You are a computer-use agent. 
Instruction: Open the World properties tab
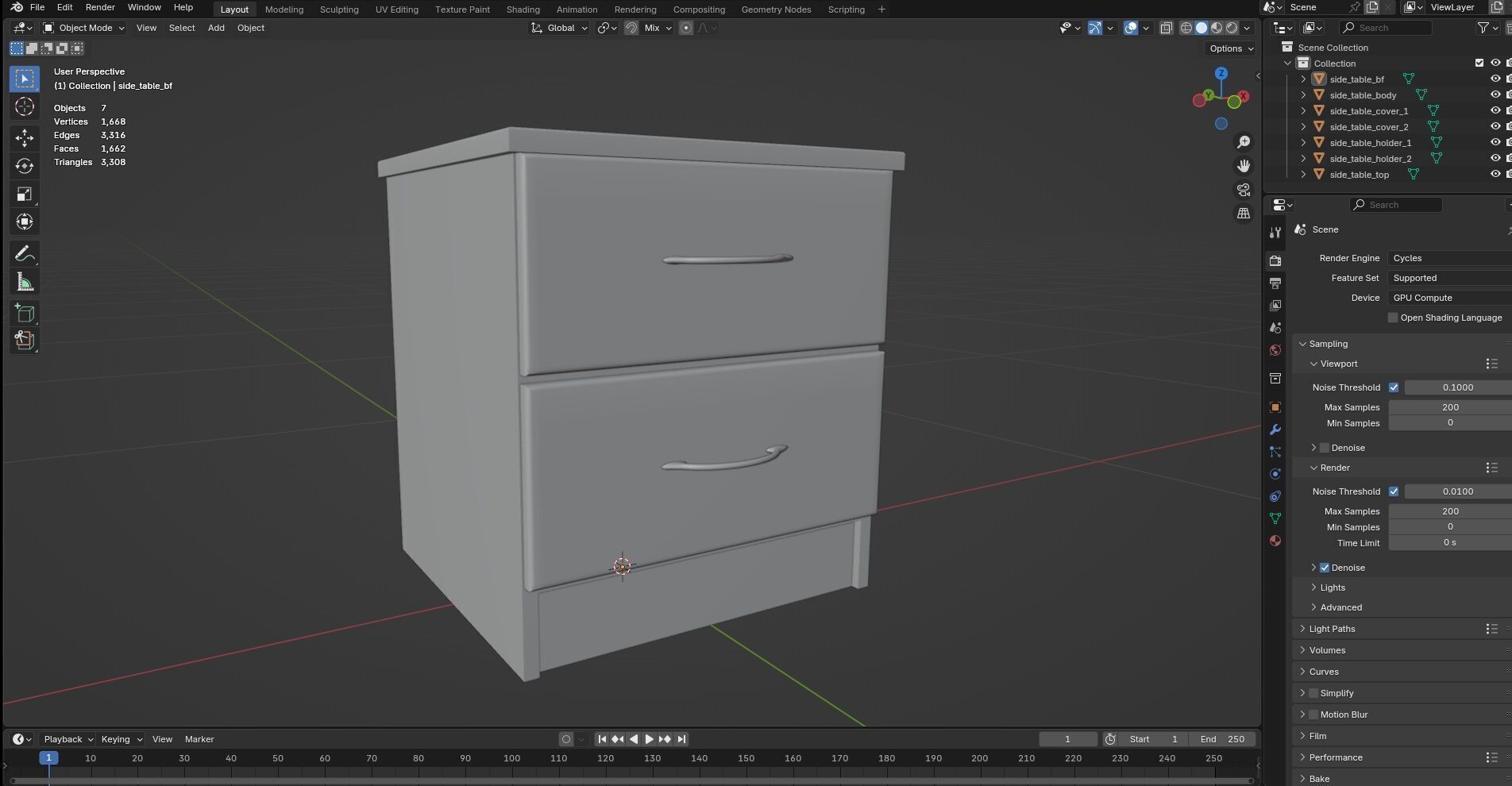(1275, 350)
